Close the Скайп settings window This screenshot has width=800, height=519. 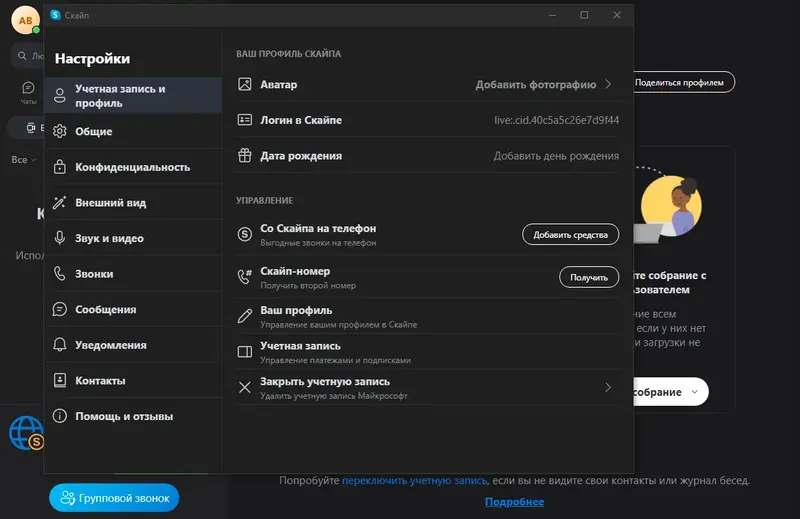point(617,15)
